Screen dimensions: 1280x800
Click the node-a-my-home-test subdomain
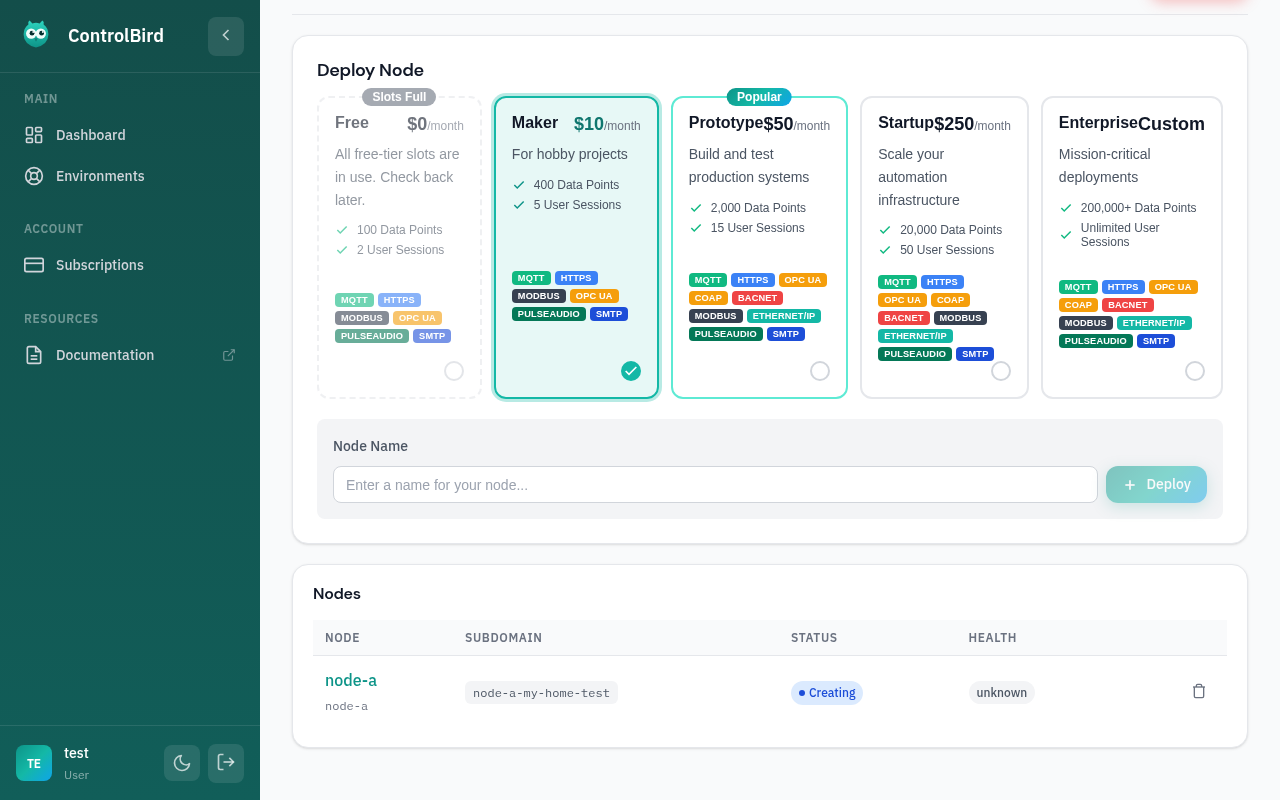541,693
